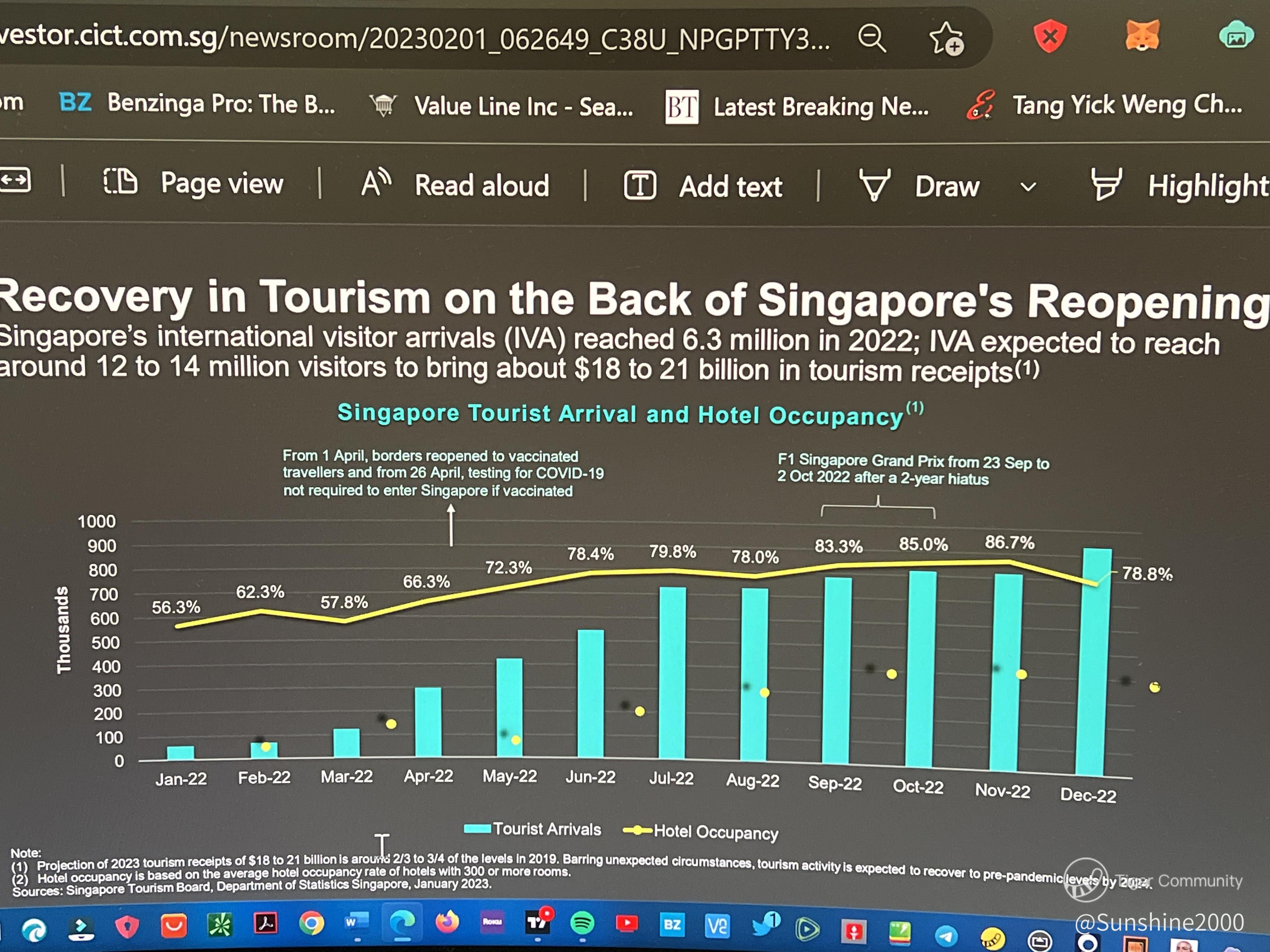Image resolution: width=1270 pixels, height=952 pixels.
Task: Click the fit to width icon
Action: point(15,180)
